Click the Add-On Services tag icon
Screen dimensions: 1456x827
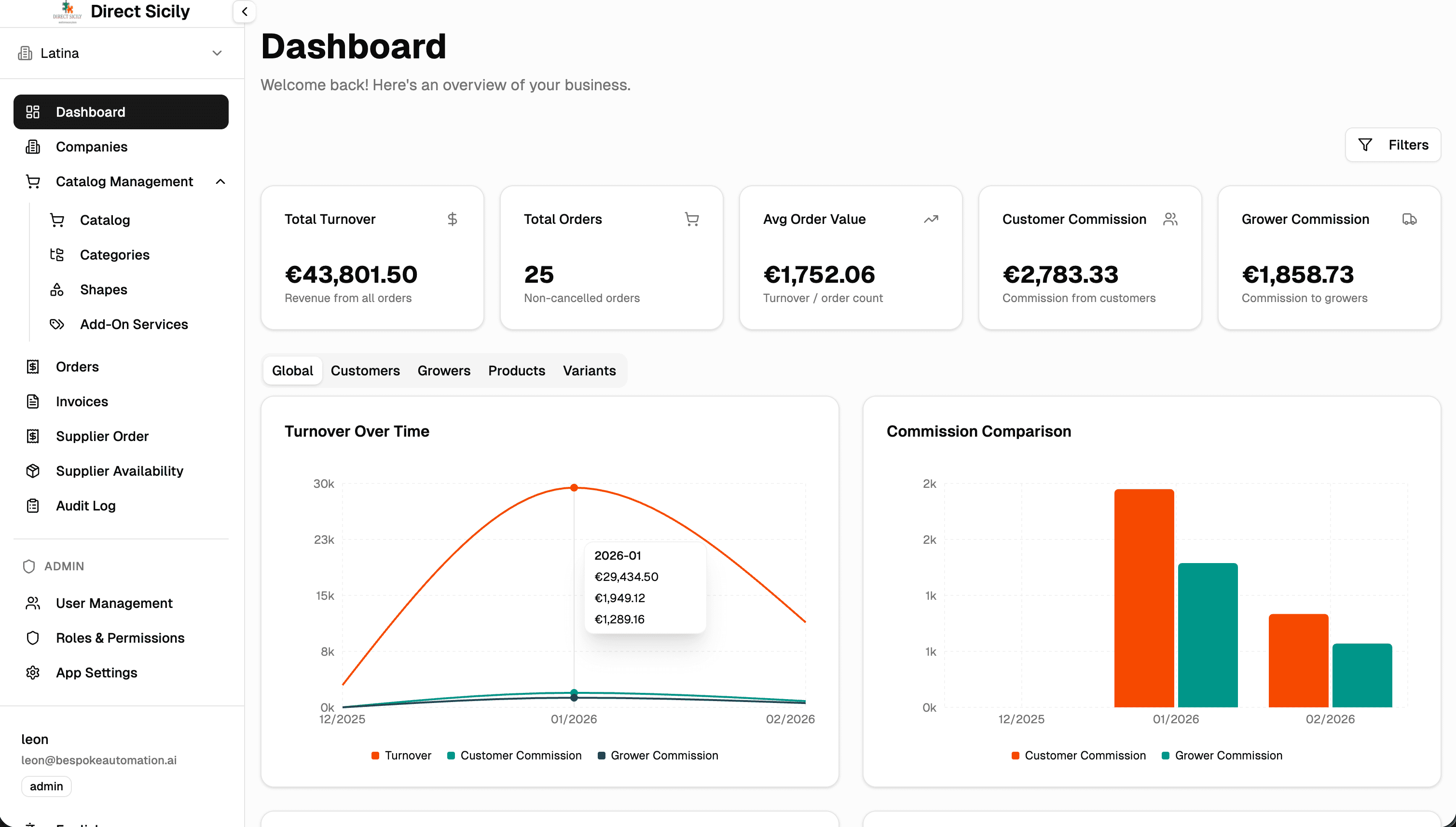pos(57,324)
